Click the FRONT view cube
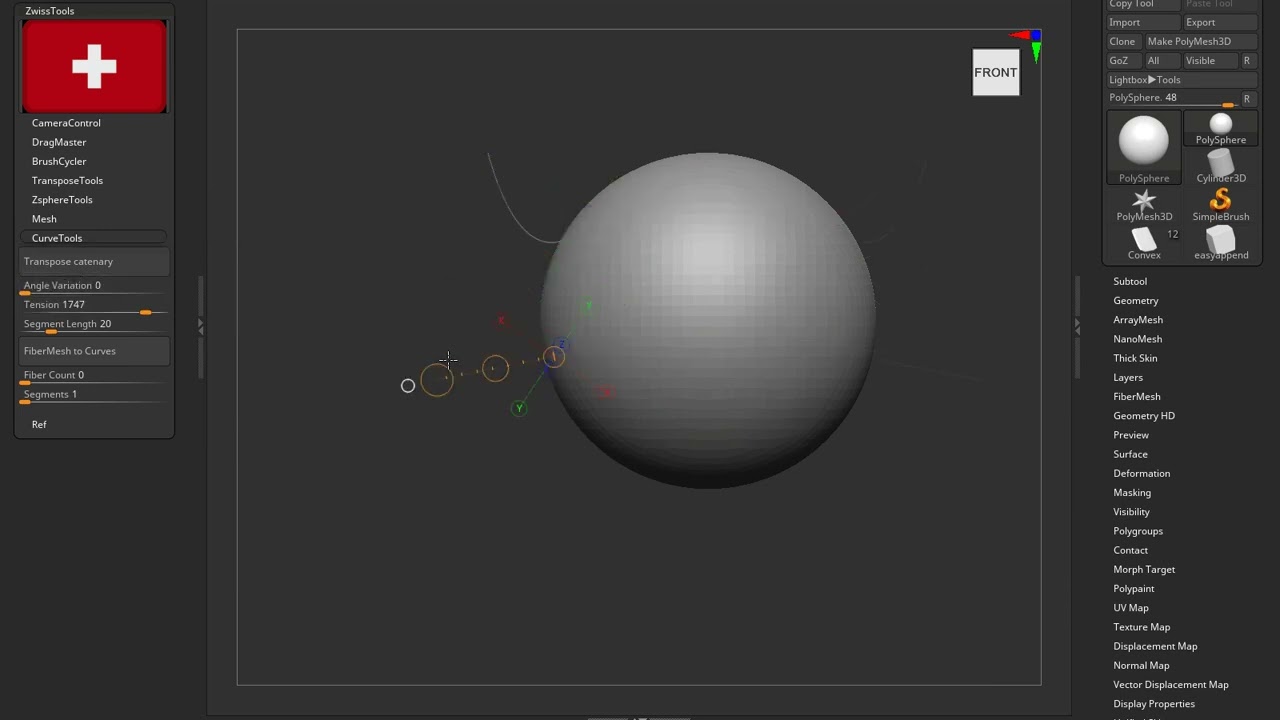 click(x=996, y=73)
